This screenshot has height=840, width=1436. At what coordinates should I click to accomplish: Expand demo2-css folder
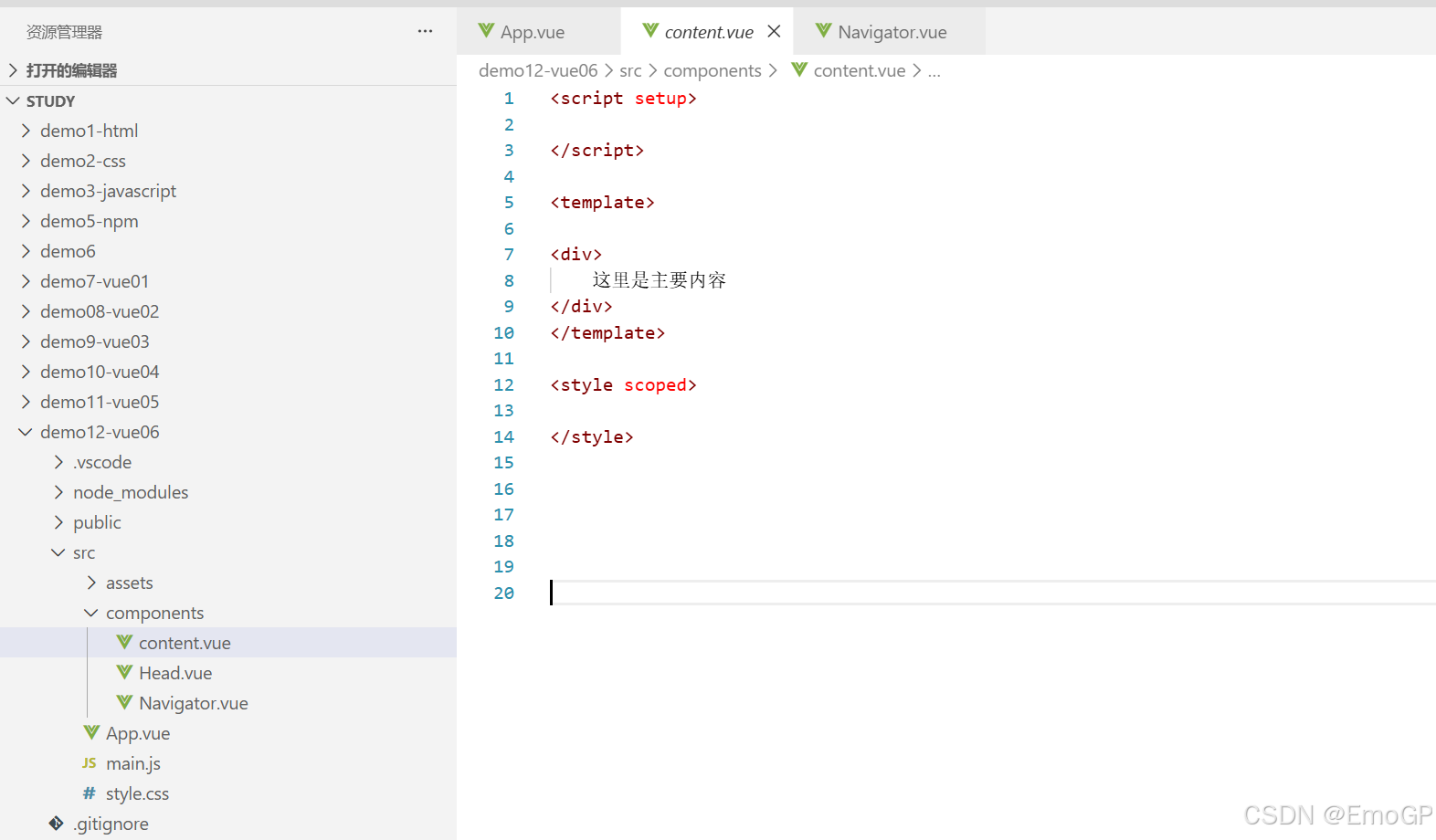pos(228,161)
